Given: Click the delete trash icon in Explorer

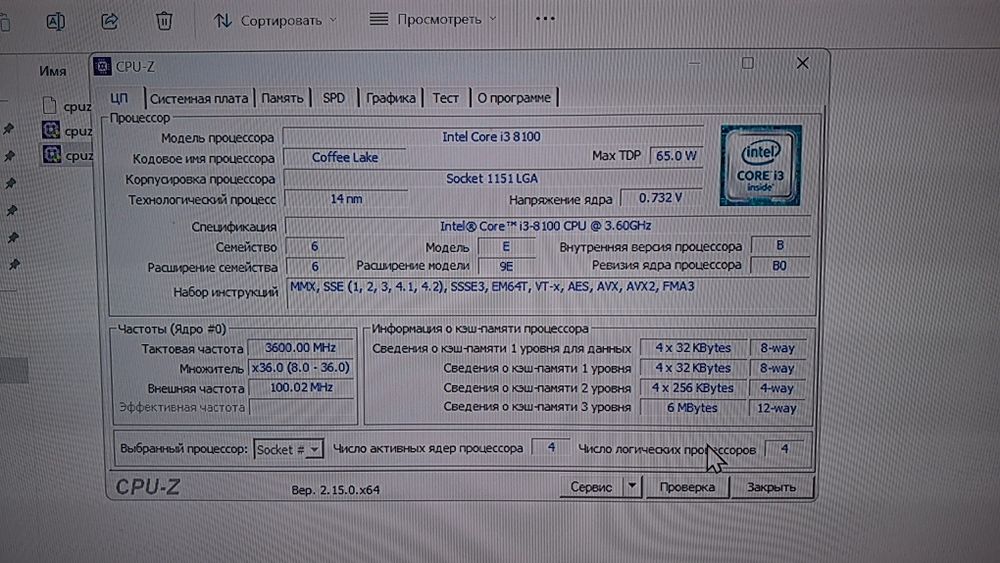Looking at the screenshot, I should click(x=164, y=21).
